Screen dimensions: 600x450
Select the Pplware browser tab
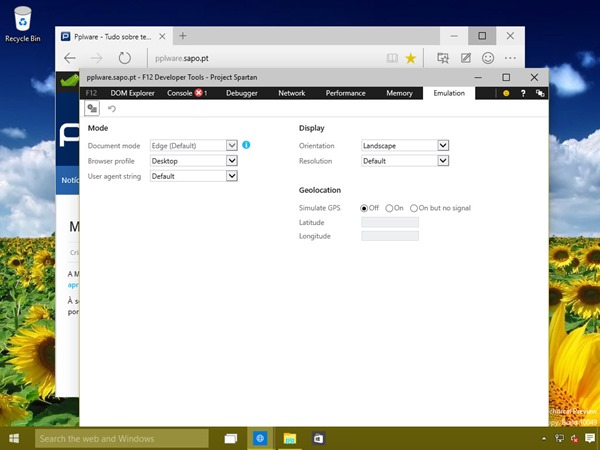tap(114, 36)
